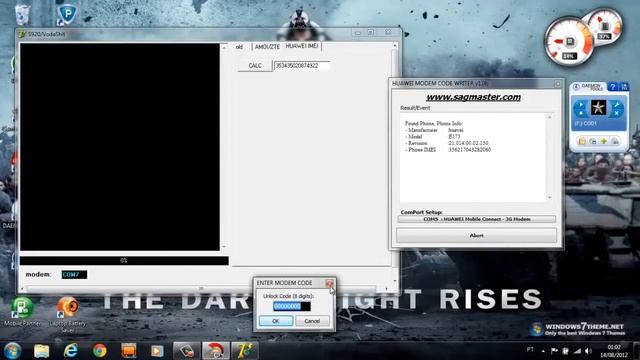Image resolution: width=640 pixels, height=360 pixels.
Task: Click the modem code writer taskbar icon
Action: click(x=187, y=351)
